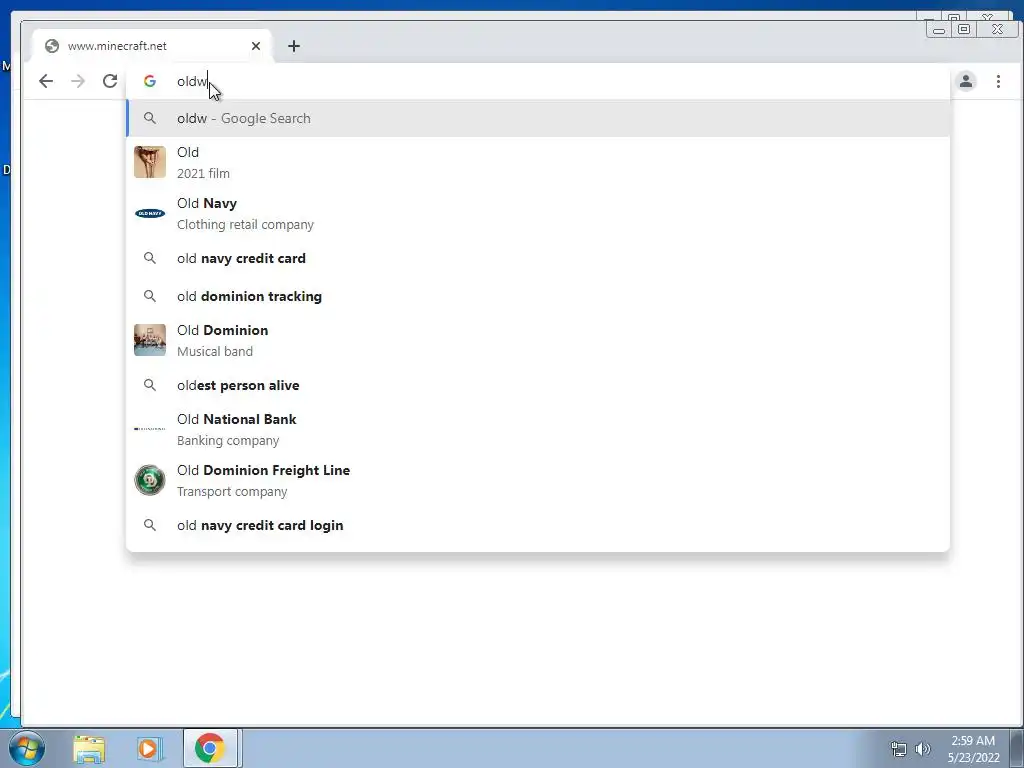Reload the page with the refresh icon
Screen dimensions: 1024x768
point(110,81)
